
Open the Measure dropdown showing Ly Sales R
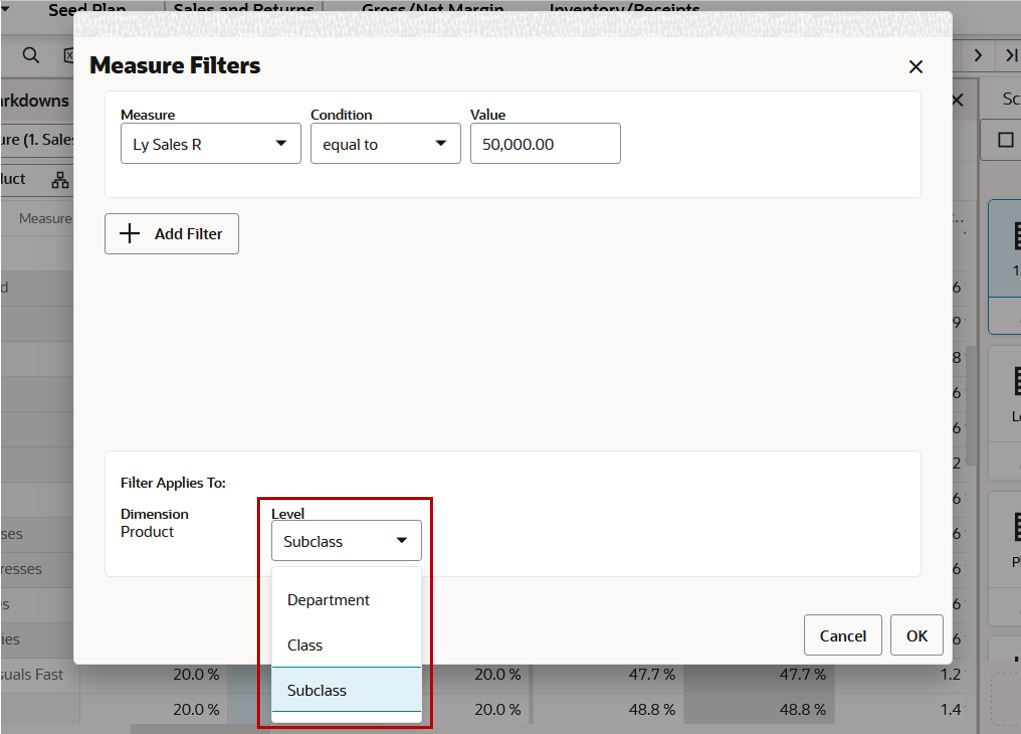pyautogui.click(x=210, y=143)
